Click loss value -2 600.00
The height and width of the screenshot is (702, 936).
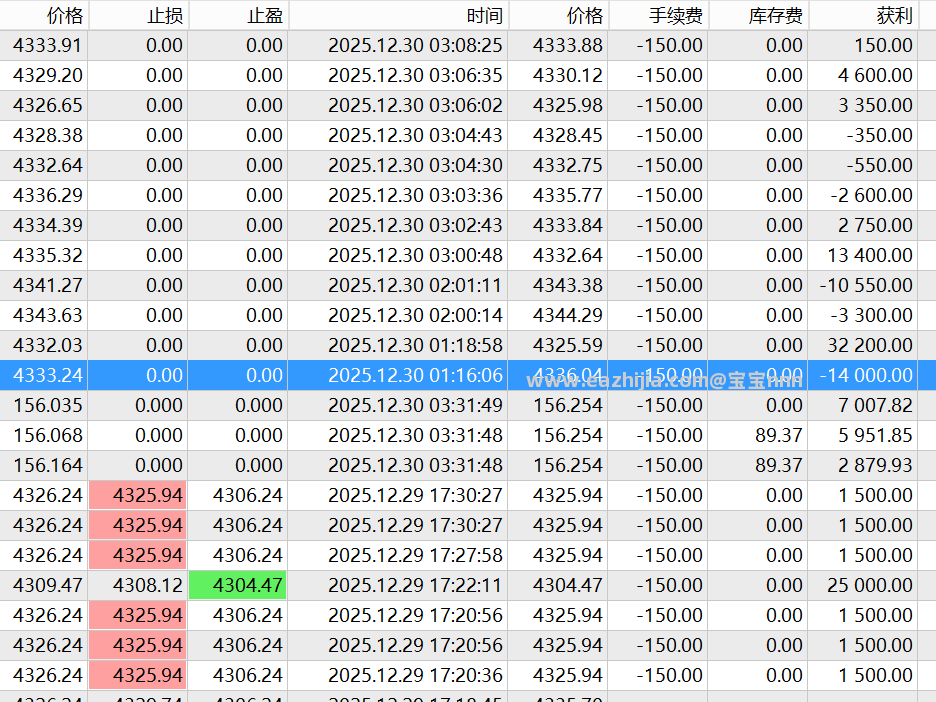click(x=872, y=195)
